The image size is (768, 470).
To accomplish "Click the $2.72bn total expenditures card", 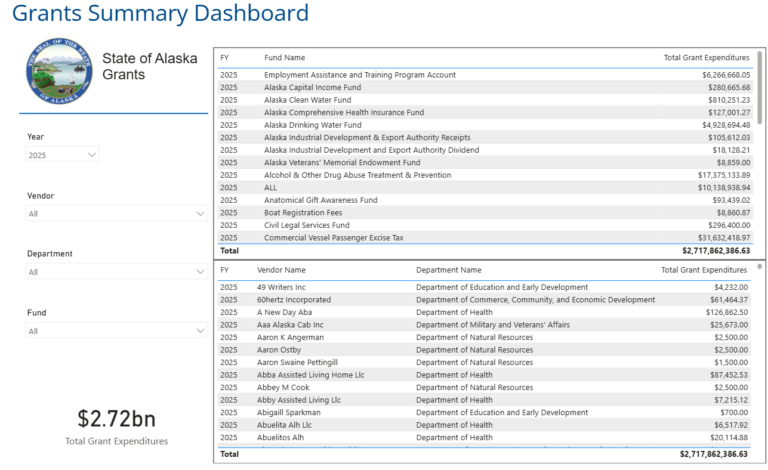I will pos(117,427).
